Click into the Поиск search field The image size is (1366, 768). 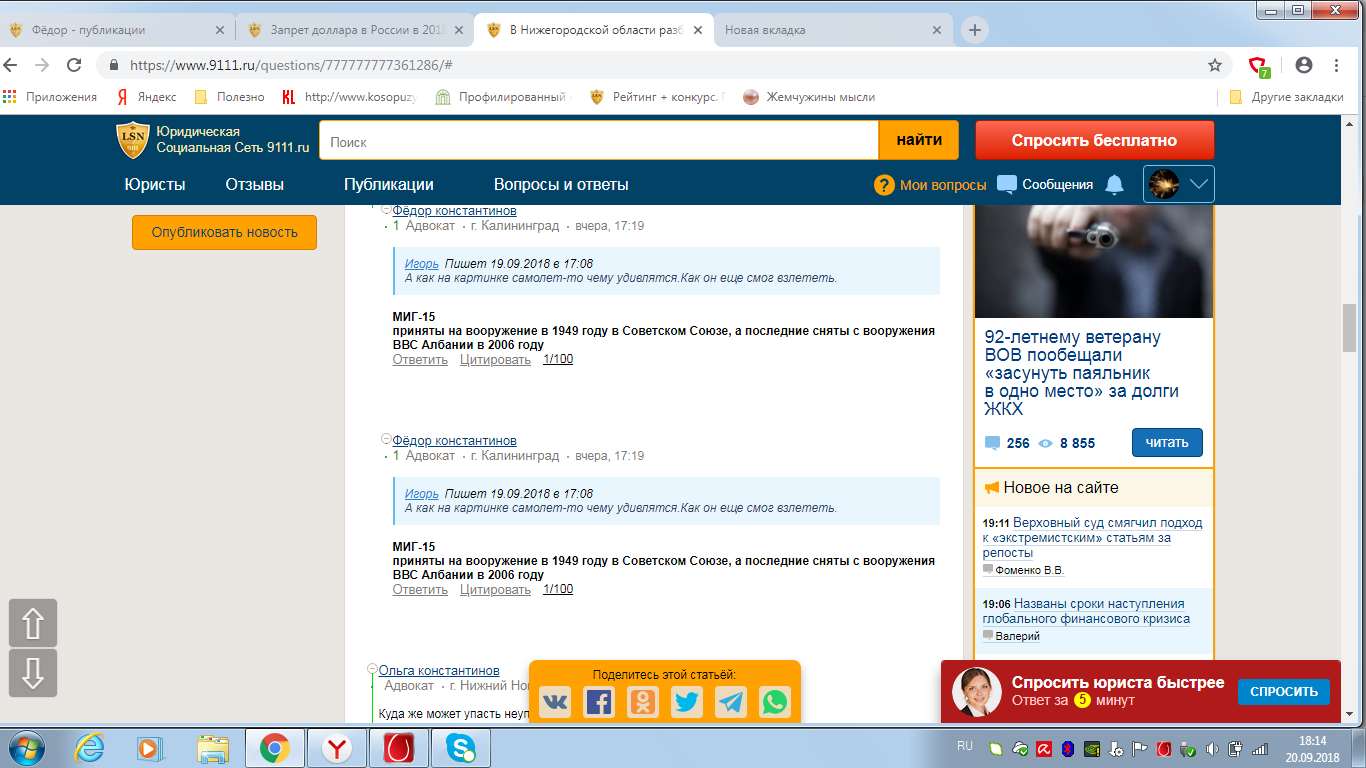pyautogui.click(x=598, y=142)
